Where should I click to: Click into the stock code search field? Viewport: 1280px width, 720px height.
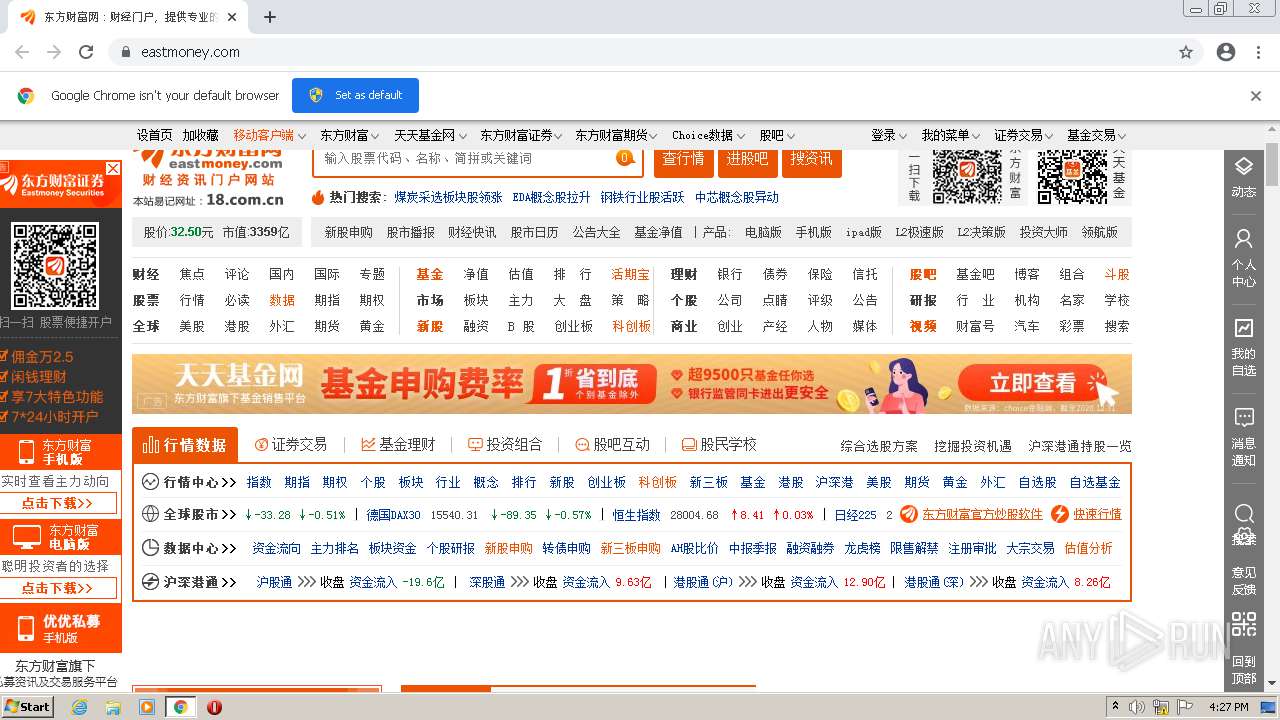tap(466, 158)
